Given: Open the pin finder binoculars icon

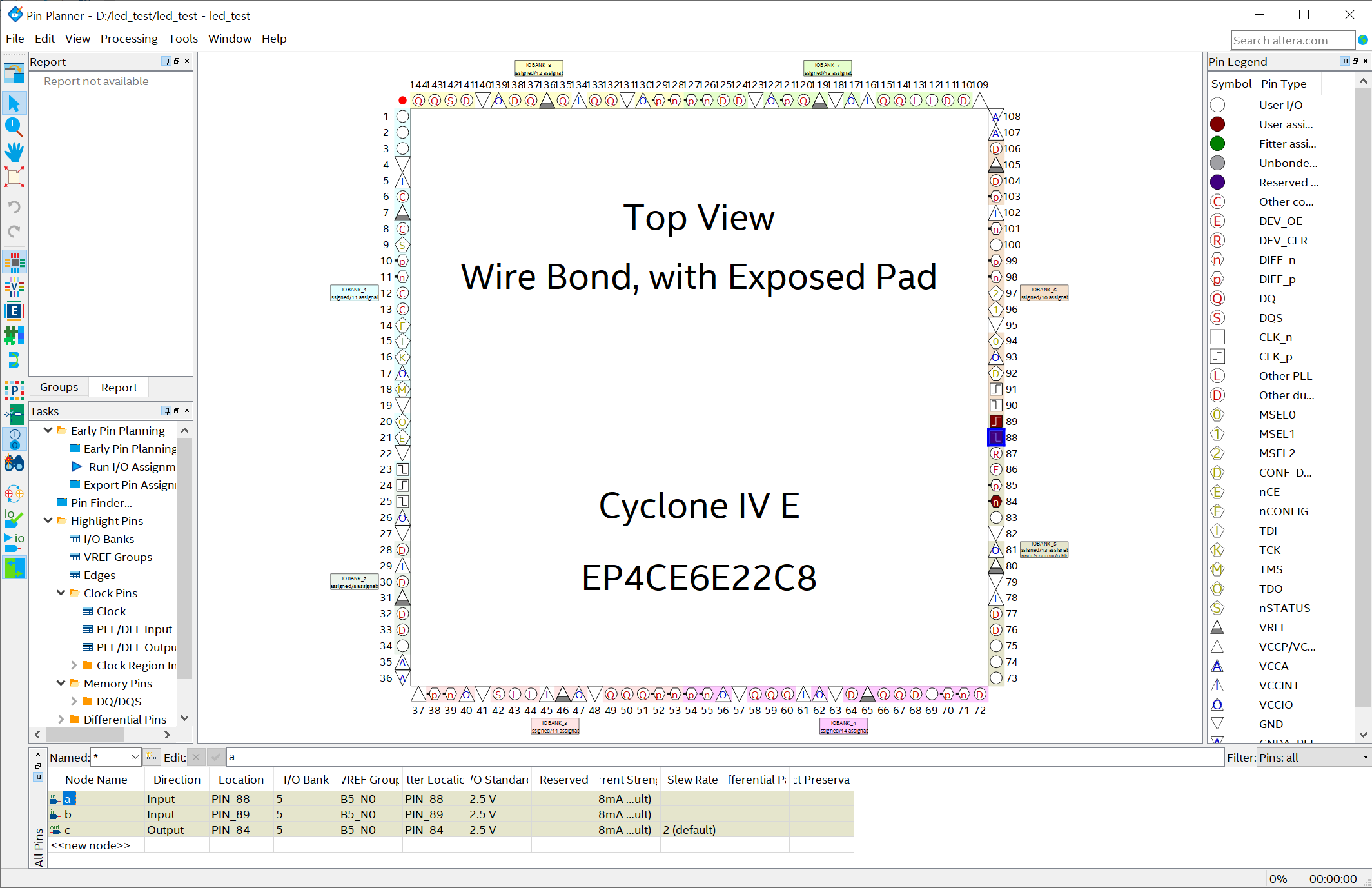Looking at the screenshot, I should coord(14,464).
